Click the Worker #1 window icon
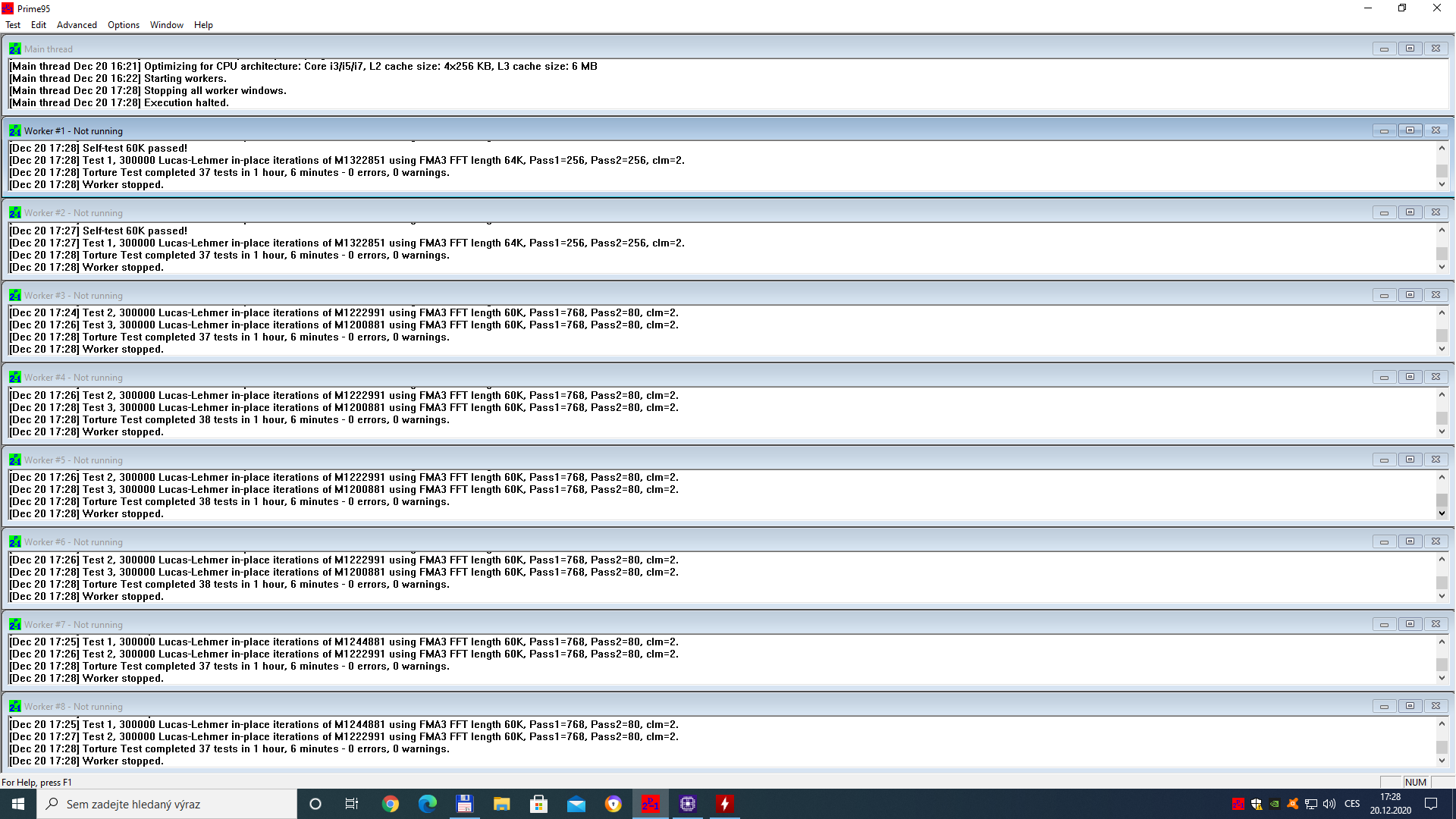1456x819 pixels. (14, 130)
